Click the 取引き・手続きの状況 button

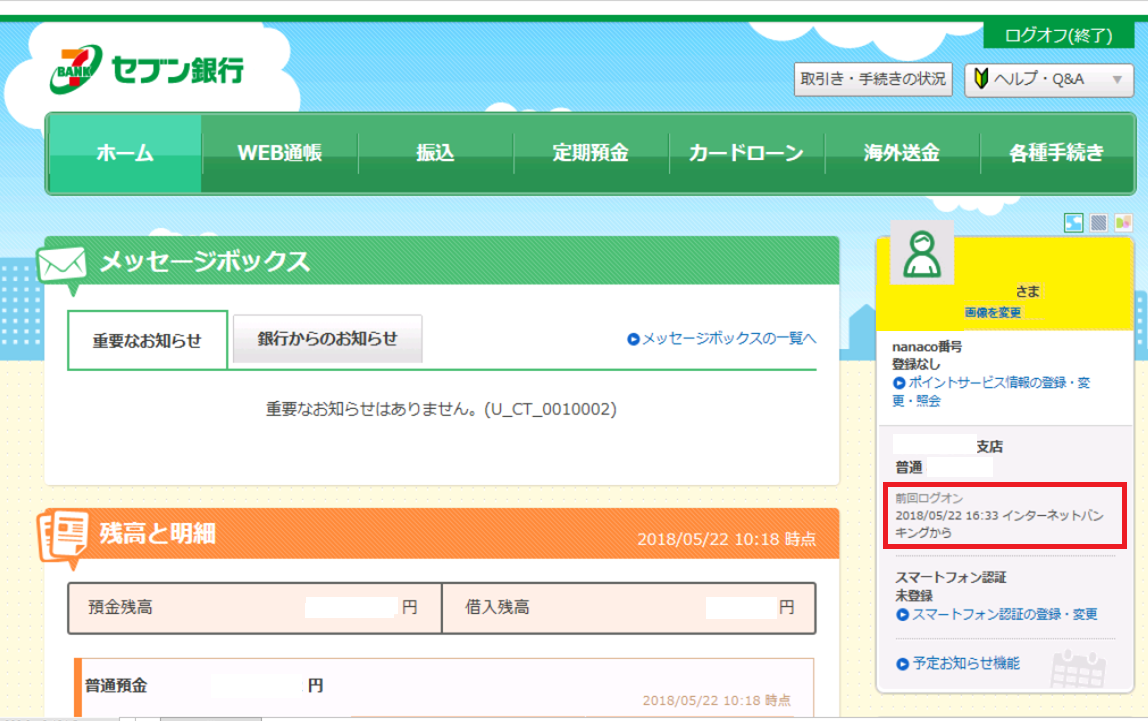(x=872, y=79)
